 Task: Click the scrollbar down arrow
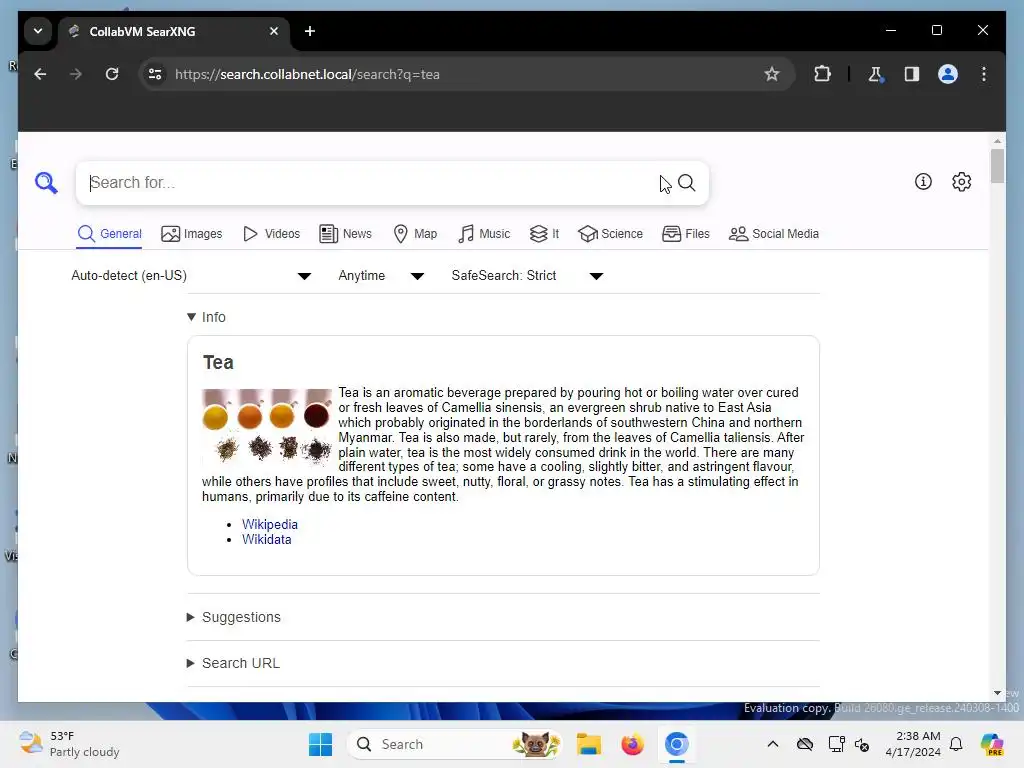(997, 693)
